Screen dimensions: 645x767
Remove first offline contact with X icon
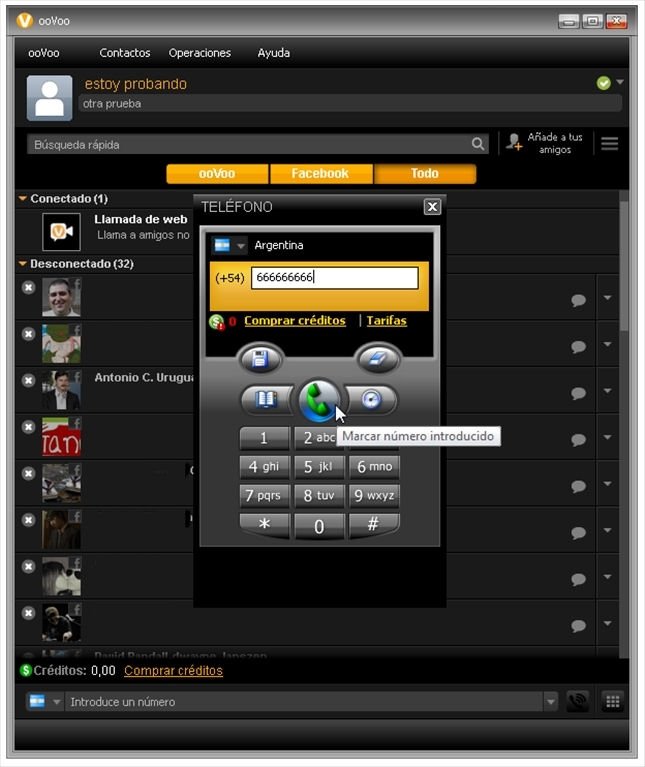pos(29,288)
